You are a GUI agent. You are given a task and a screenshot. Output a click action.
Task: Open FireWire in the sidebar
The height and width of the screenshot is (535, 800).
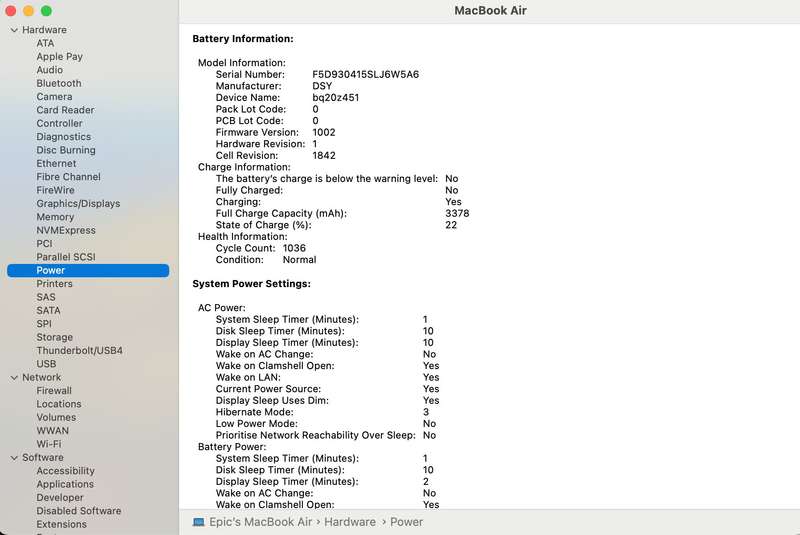click(x=55, y=190)
